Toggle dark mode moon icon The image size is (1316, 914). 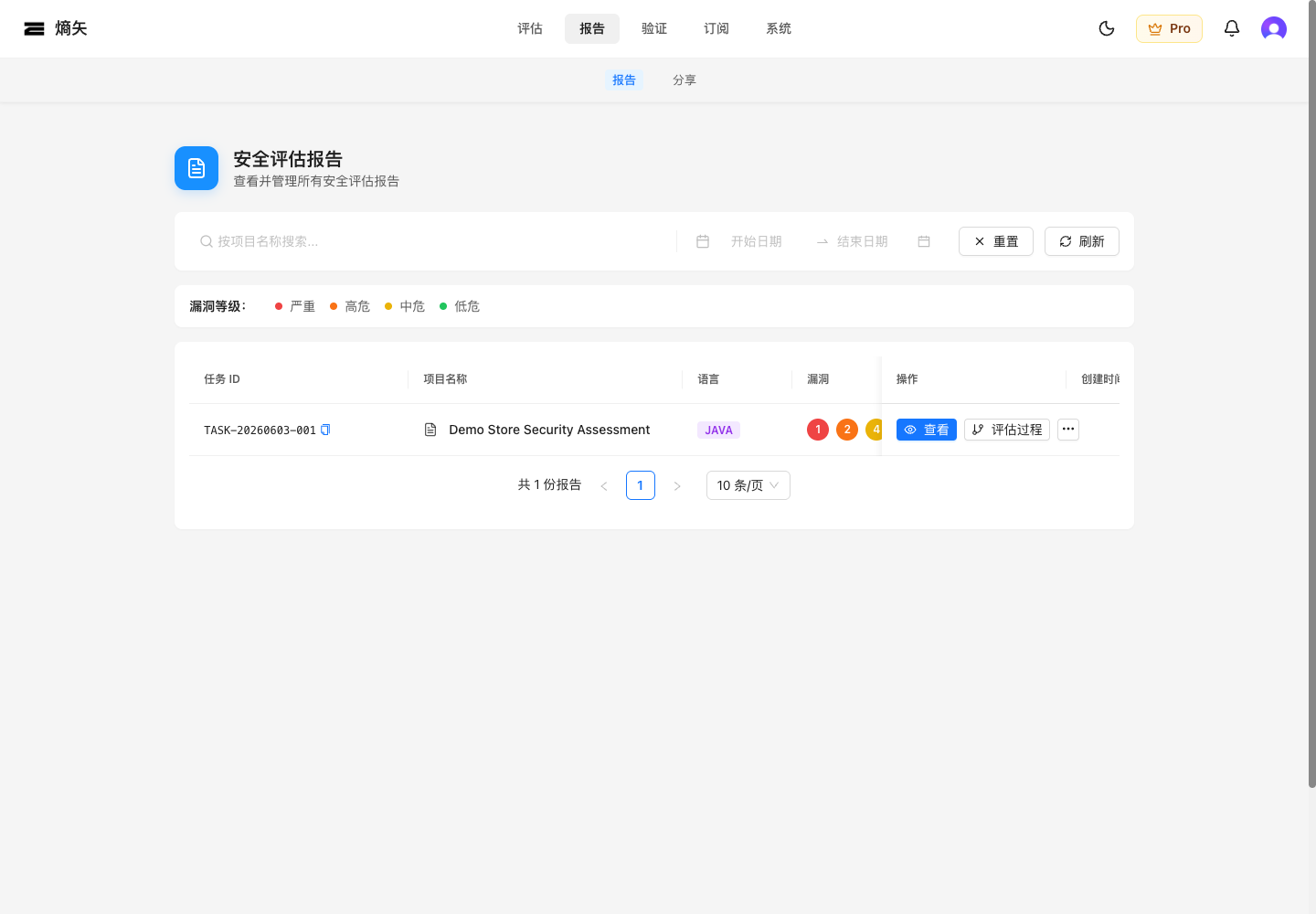[x=1107, y=28]
